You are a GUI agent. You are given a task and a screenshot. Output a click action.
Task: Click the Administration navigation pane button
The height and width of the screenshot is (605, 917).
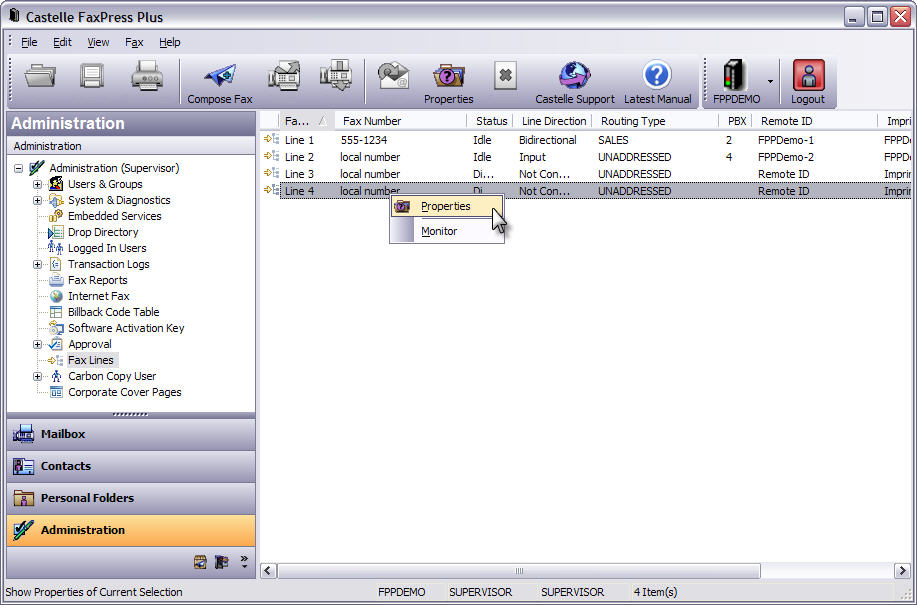[x=131, y=530]
